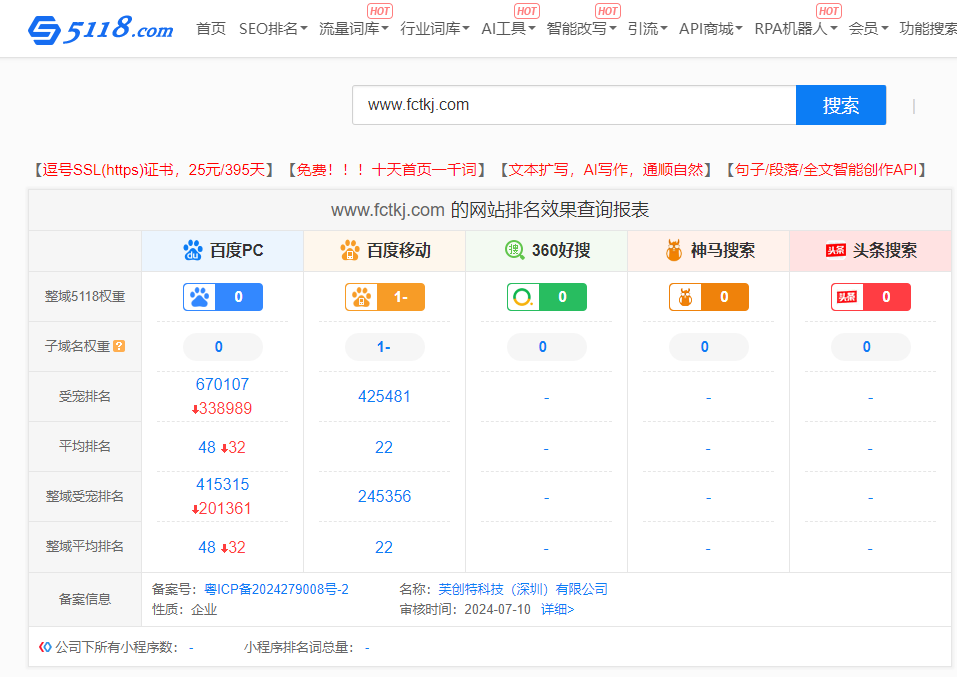This screenshot has width=957, height=677.
Task: Expand the RPA机器人 dropdown menu
Action: 795,29
